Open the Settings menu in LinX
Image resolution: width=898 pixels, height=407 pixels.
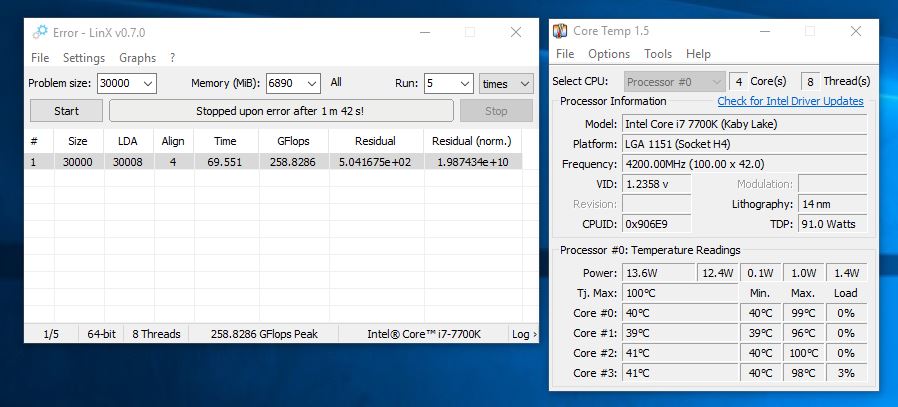point(84,58)
